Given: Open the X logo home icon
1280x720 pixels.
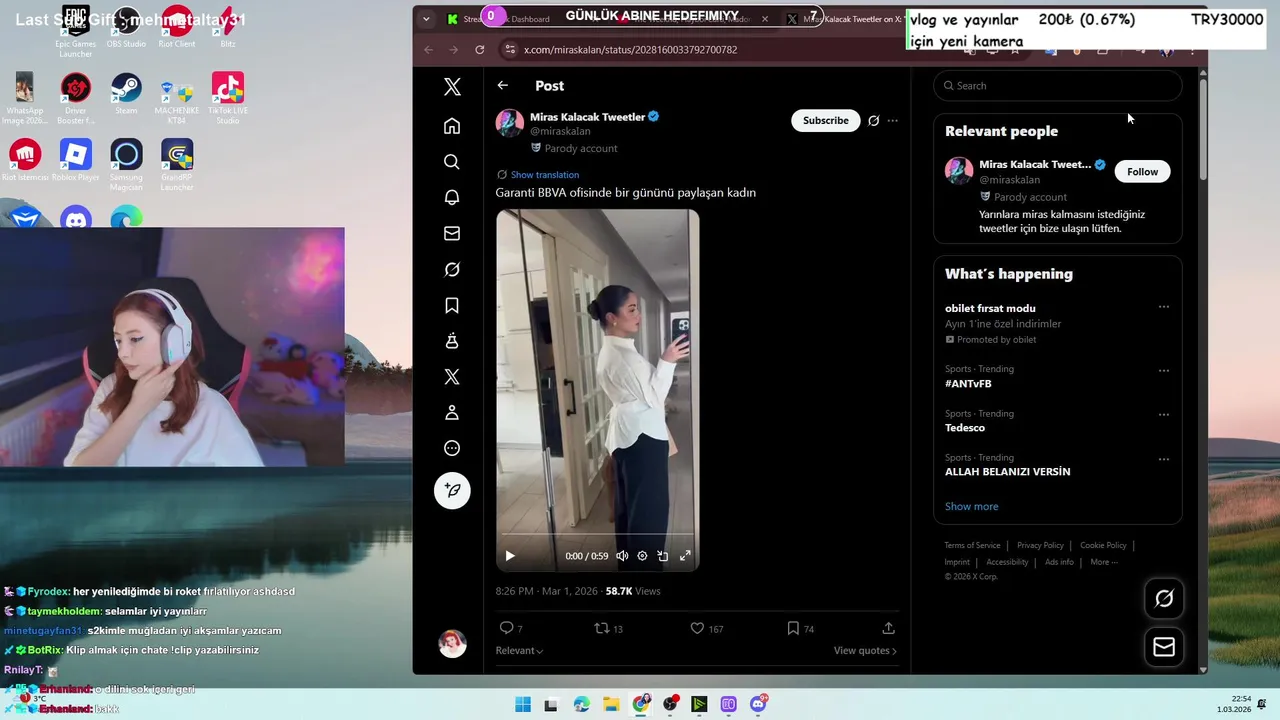Looking at the screenshot, I should tap(452, 87).
